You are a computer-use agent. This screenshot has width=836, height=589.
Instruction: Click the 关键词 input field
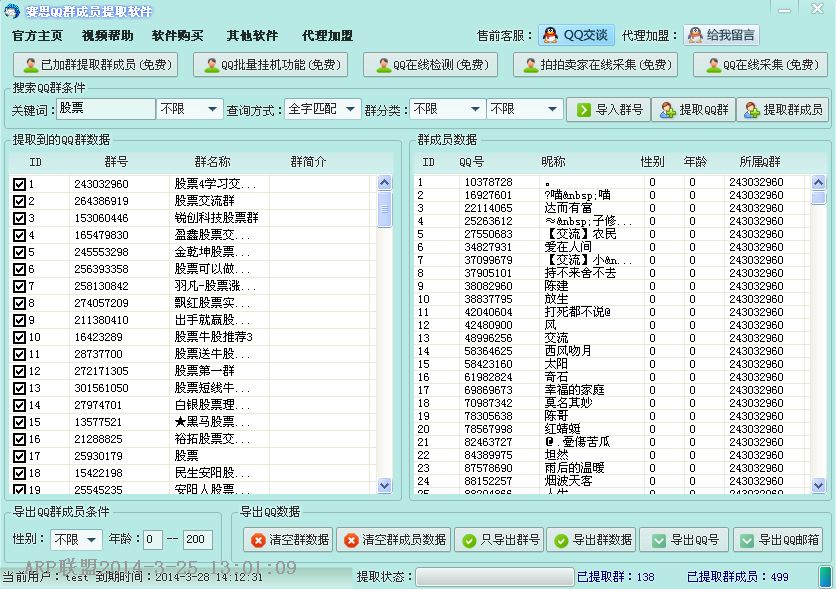click(x=106, y=109)
